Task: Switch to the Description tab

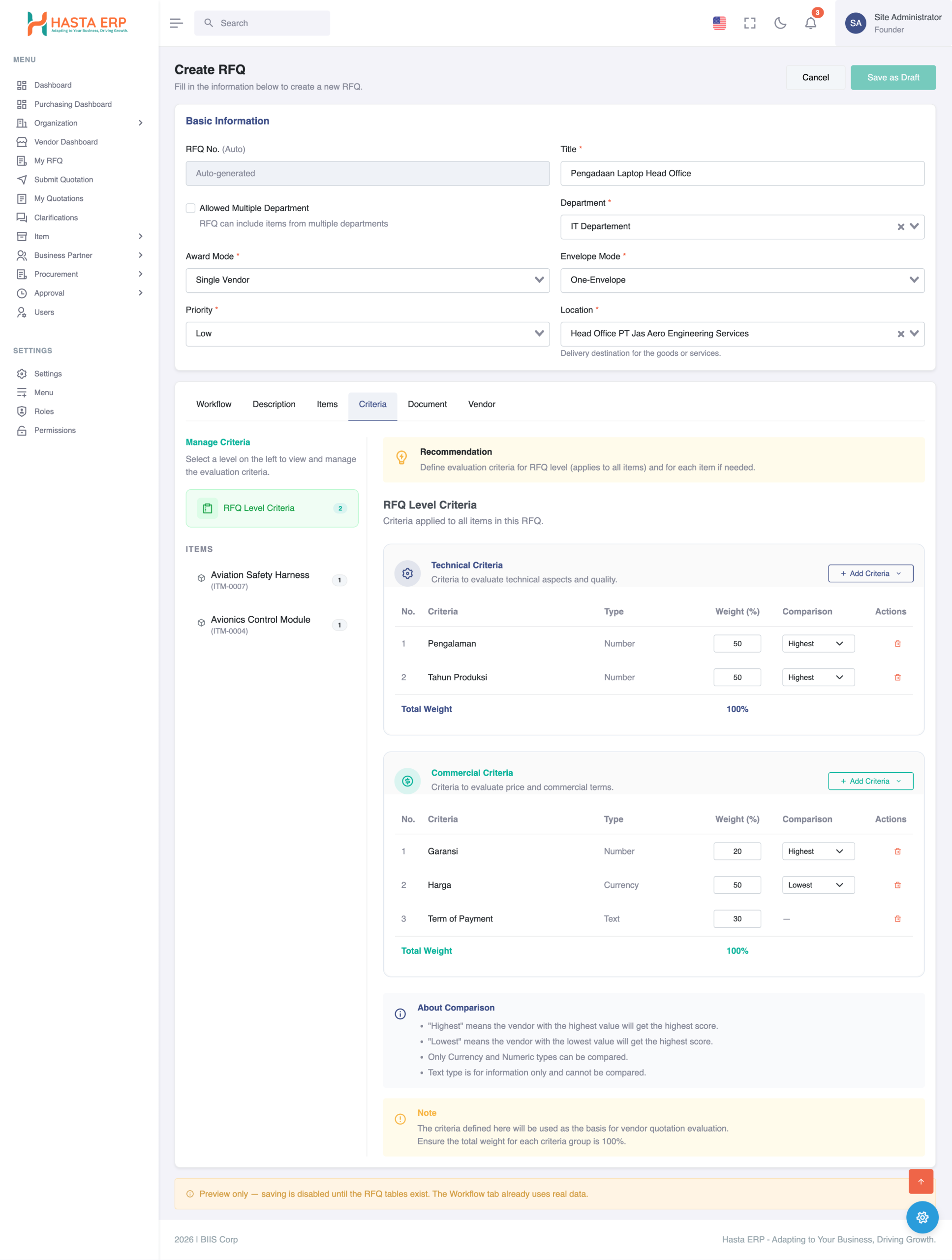Action: [x=274, y=405]
